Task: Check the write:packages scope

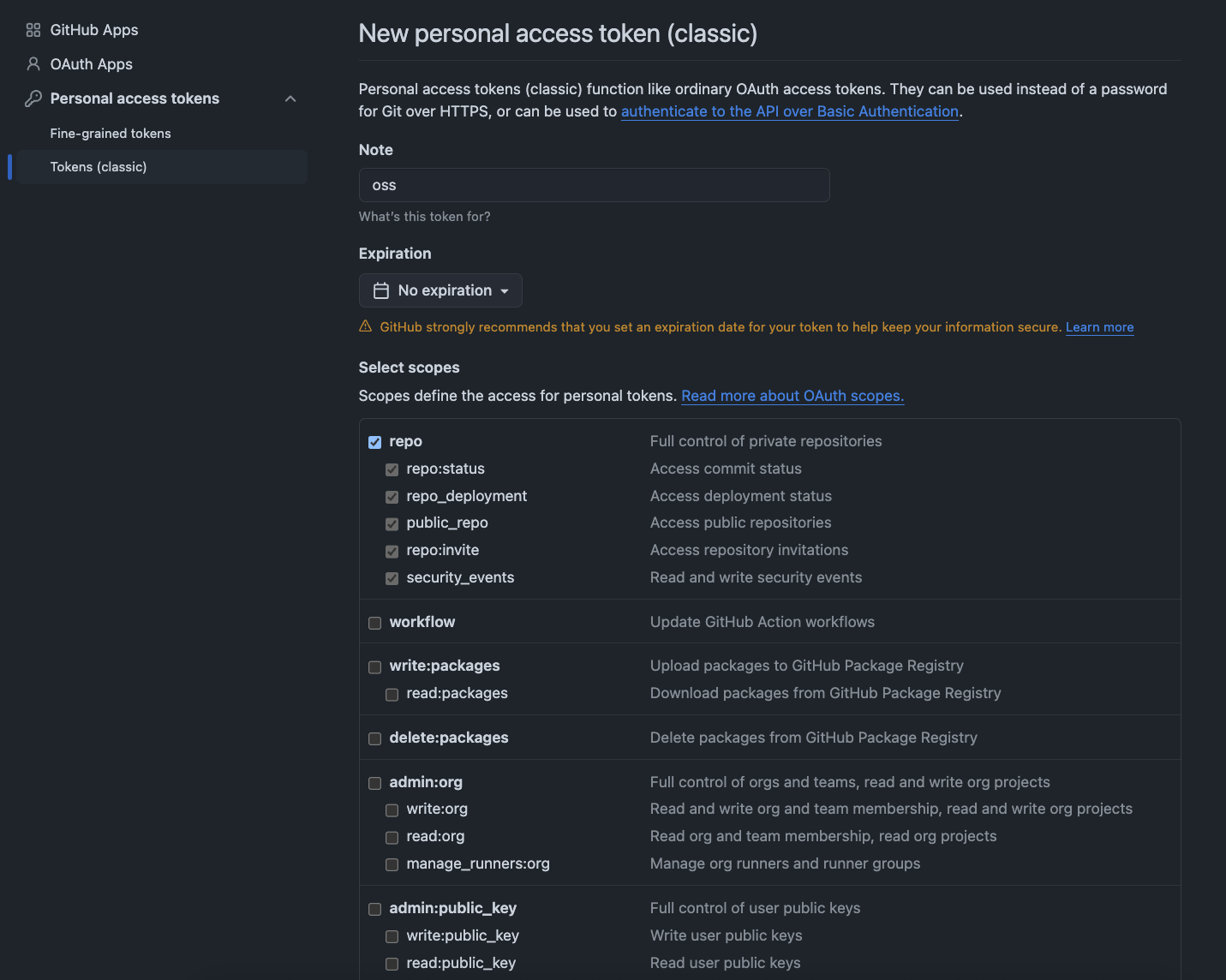Action: pyautogui.click(x=375, y=666)
